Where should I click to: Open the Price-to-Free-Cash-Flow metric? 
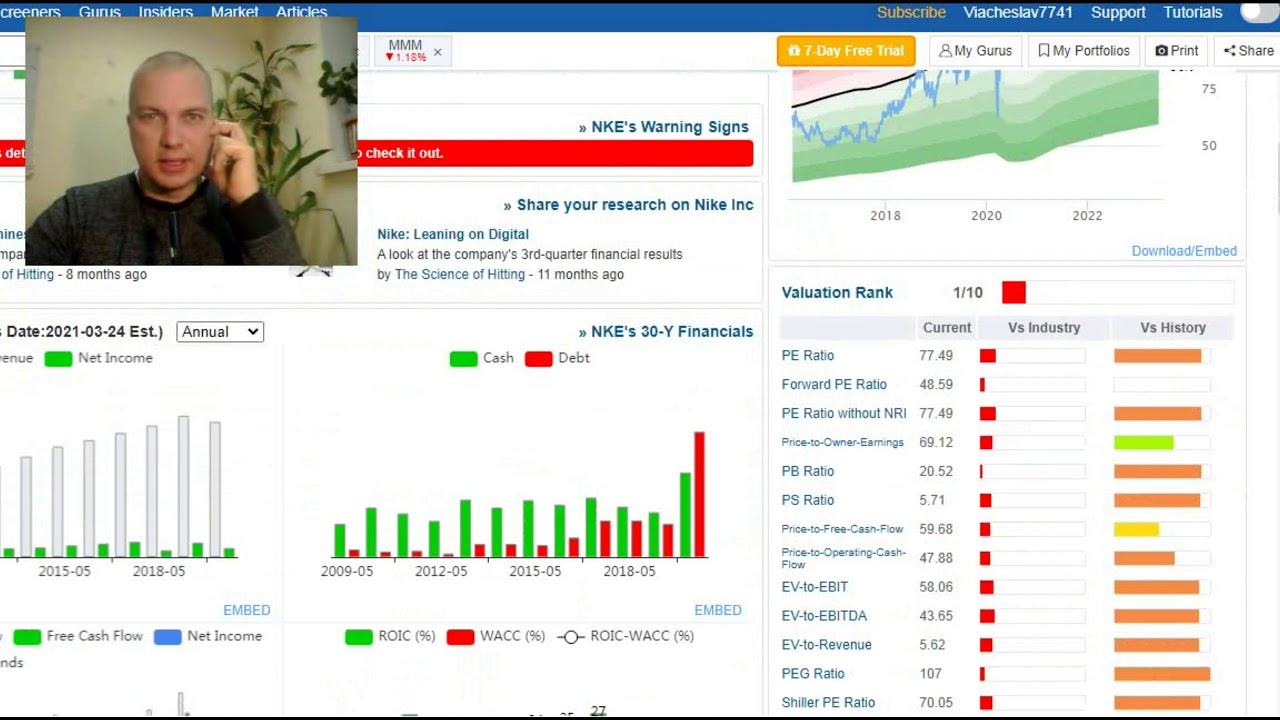pyautogui.click(x=843, y=529)
